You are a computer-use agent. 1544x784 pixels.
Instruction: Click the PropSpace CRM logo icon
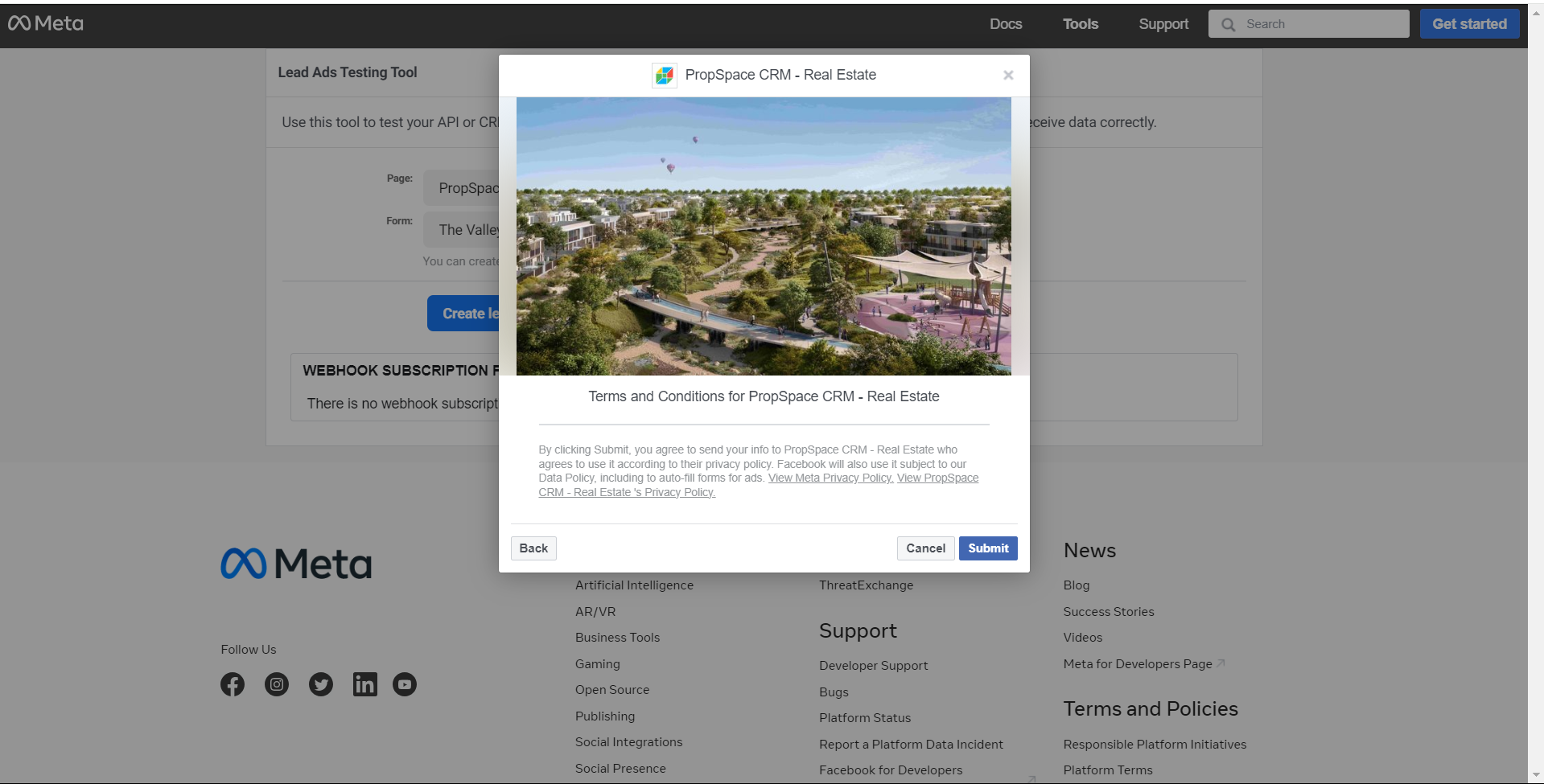[x=664, y=75]
